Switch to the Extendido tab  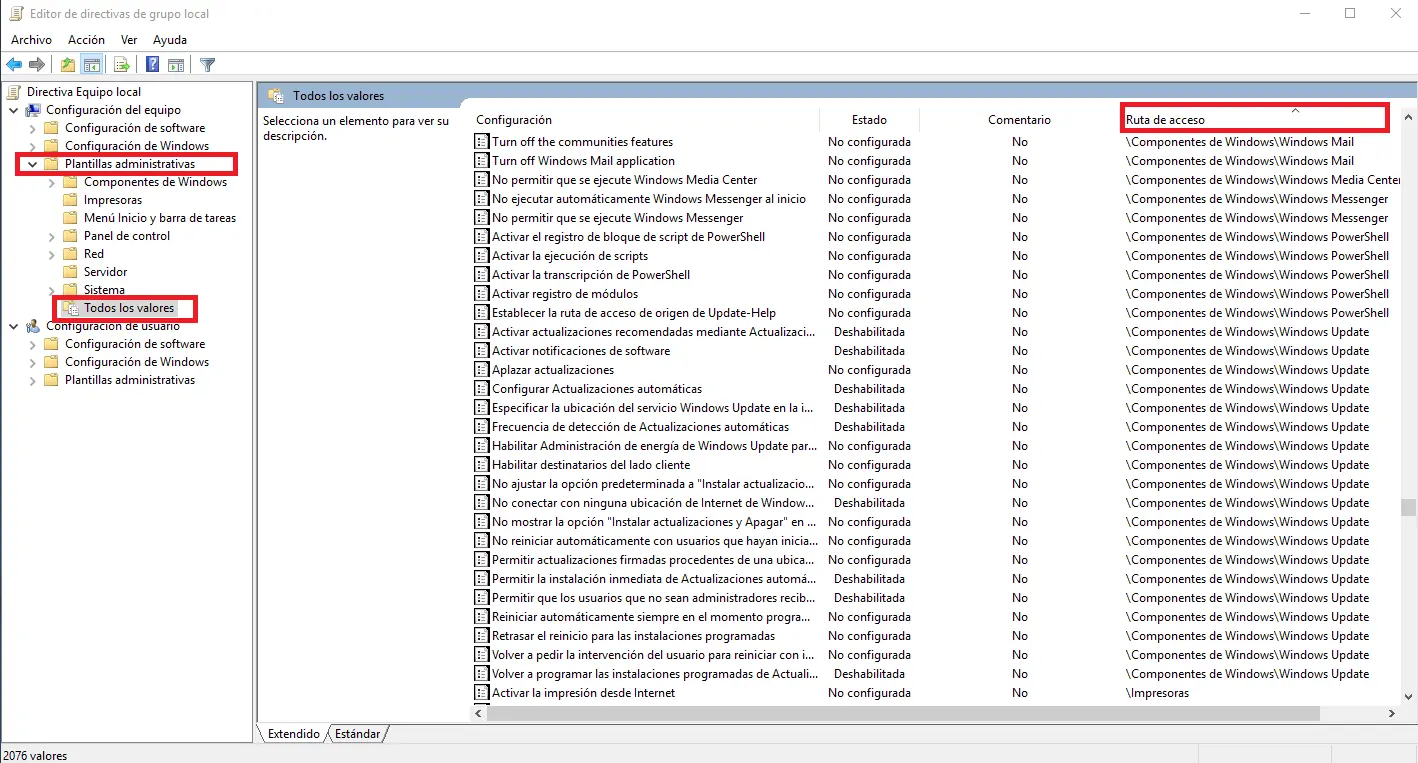[x=294, y=734]
